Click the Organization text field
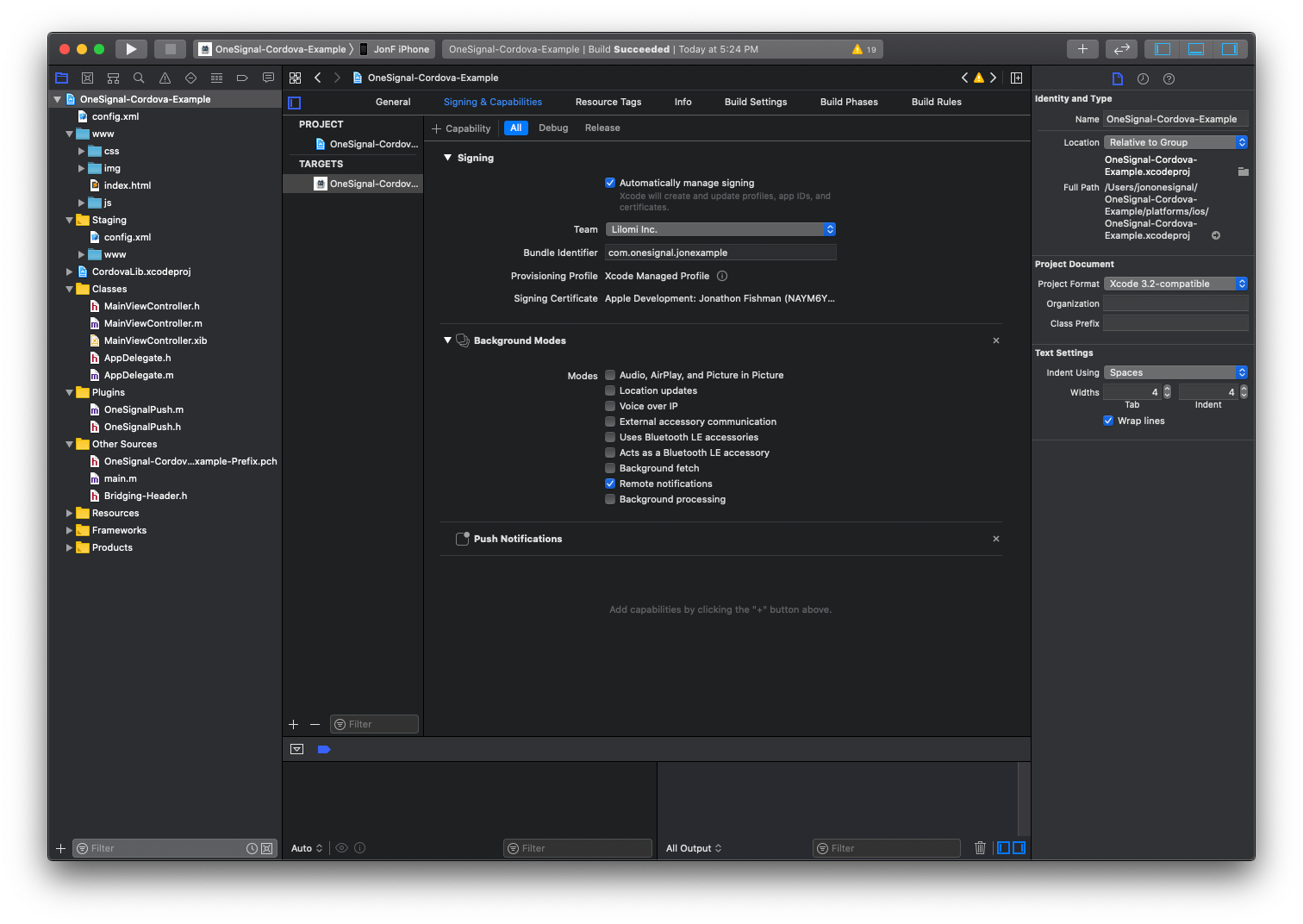1303x924 pixels. (x=1175, y=303)
